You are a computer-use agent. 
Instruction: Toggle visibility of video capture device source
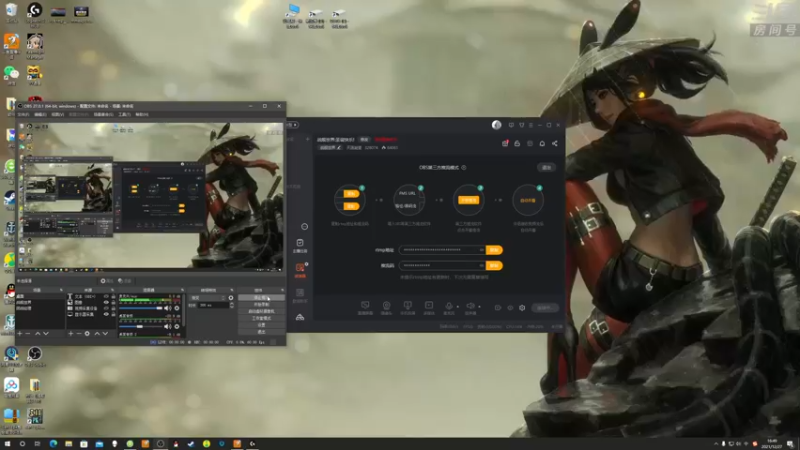(106, 309)
